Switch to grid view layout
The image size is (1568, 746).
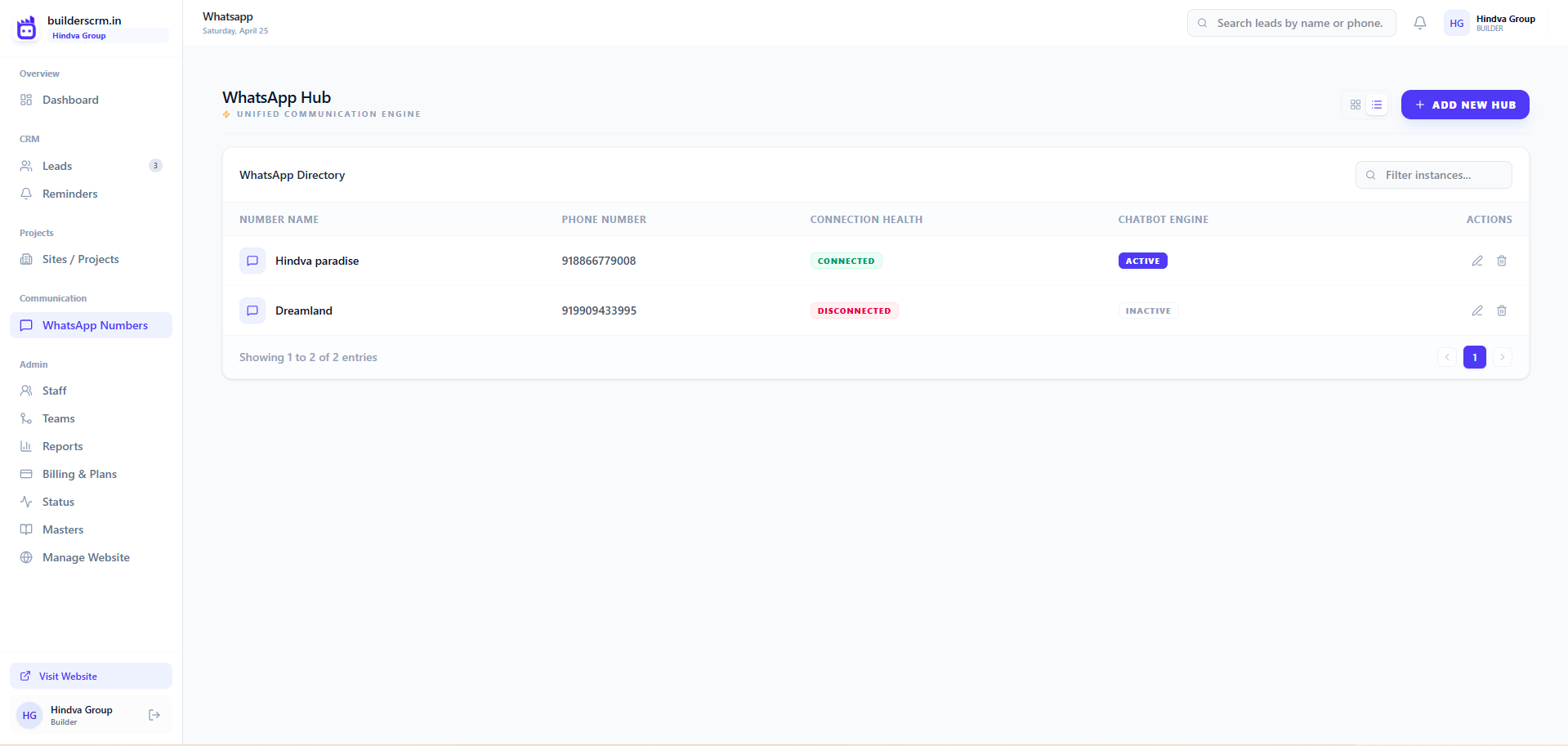pyautogui.click(x=1356, y=105)
